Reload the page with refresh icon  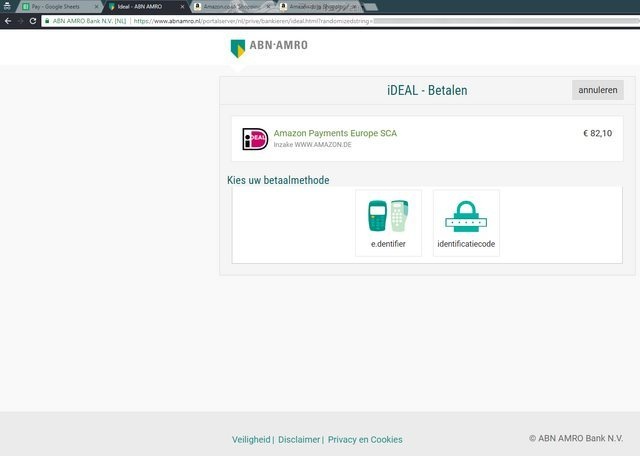[33, 21]
